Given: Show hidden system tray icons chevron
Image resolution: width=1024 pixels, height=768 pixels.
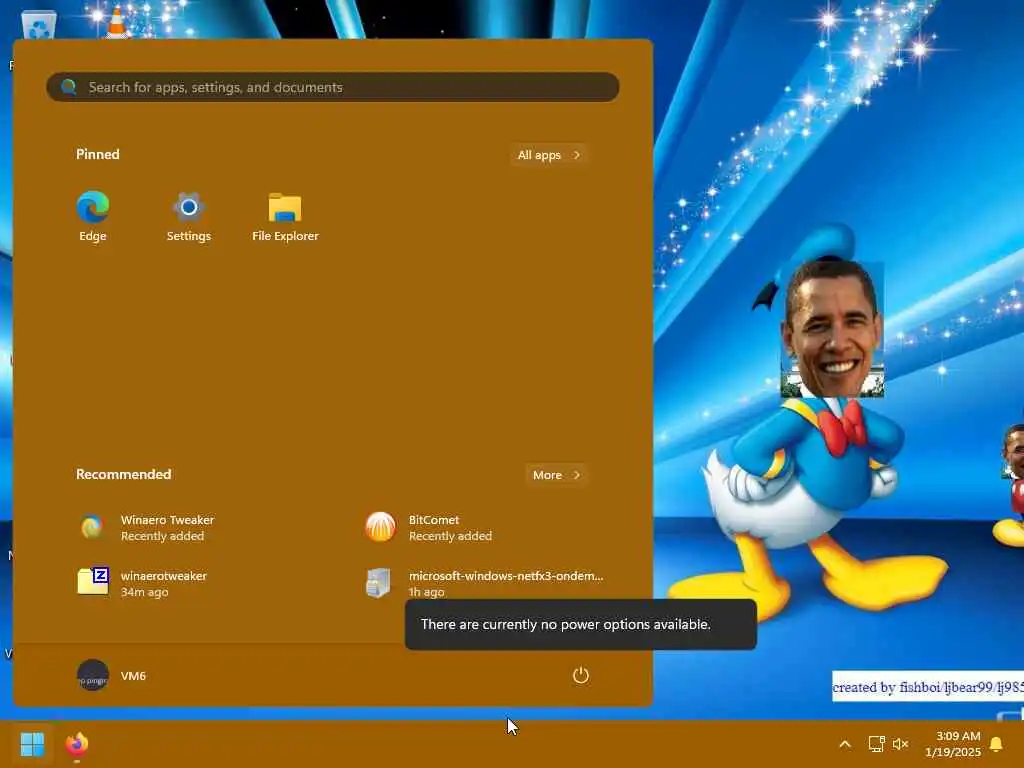Looking at the screenshot, I should [x=844, y=744].
